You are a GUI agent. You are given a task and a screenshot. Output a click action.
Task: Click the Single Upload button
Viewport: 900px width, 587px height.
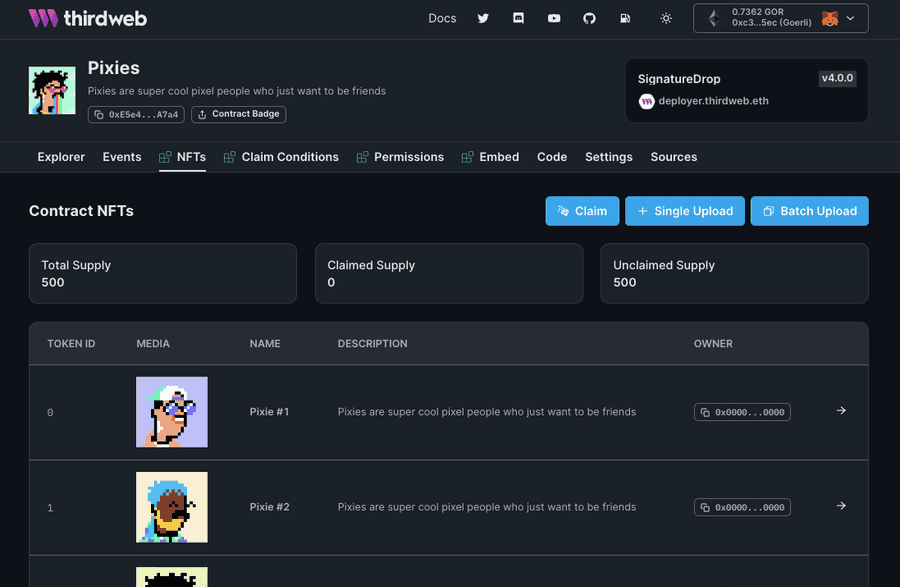[x=685, y=211]
